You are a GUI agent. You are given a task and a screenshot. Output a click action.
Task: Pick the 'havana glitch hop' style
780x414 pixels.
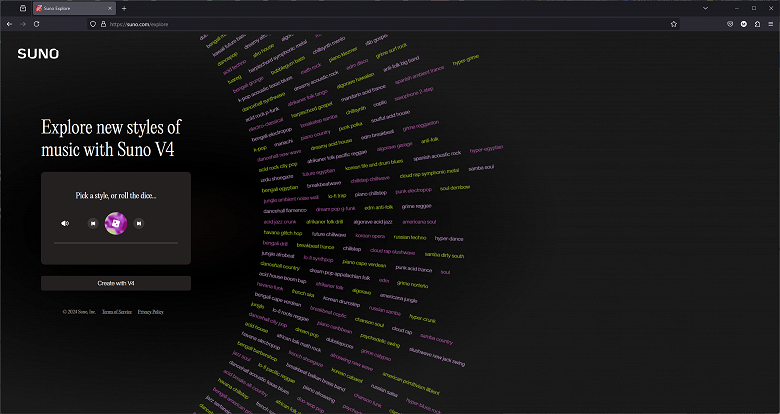(x=283, y=233)
